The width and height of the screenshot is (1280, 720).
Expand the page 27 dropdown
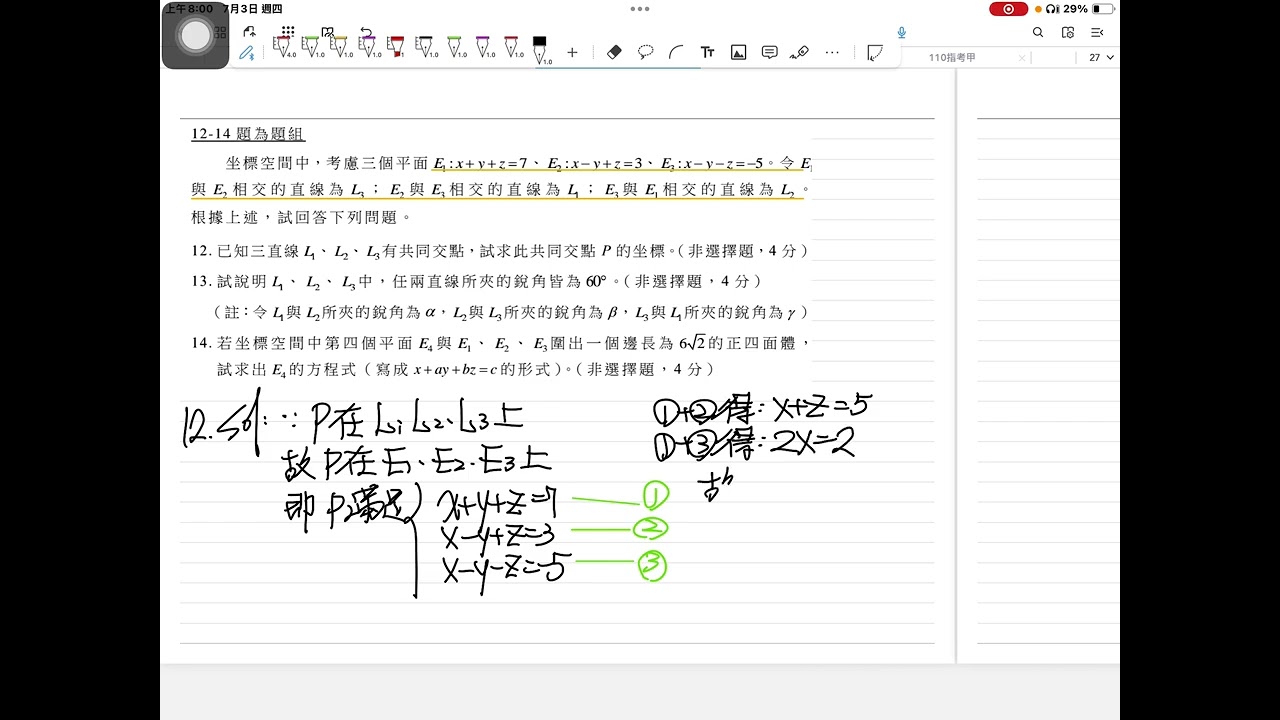tap(1101, 58)
